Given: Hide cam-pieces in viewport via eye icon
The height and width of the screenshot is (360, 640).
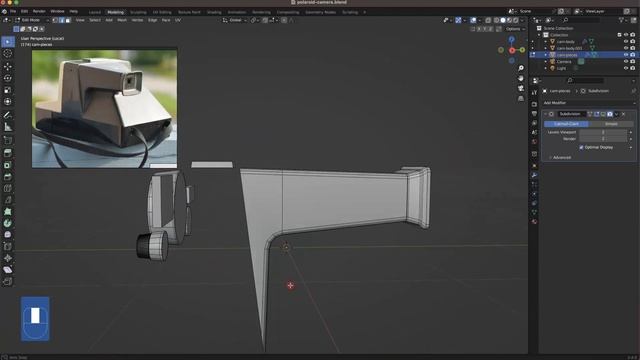Looking at the screenshot, I should pos(626,55).
